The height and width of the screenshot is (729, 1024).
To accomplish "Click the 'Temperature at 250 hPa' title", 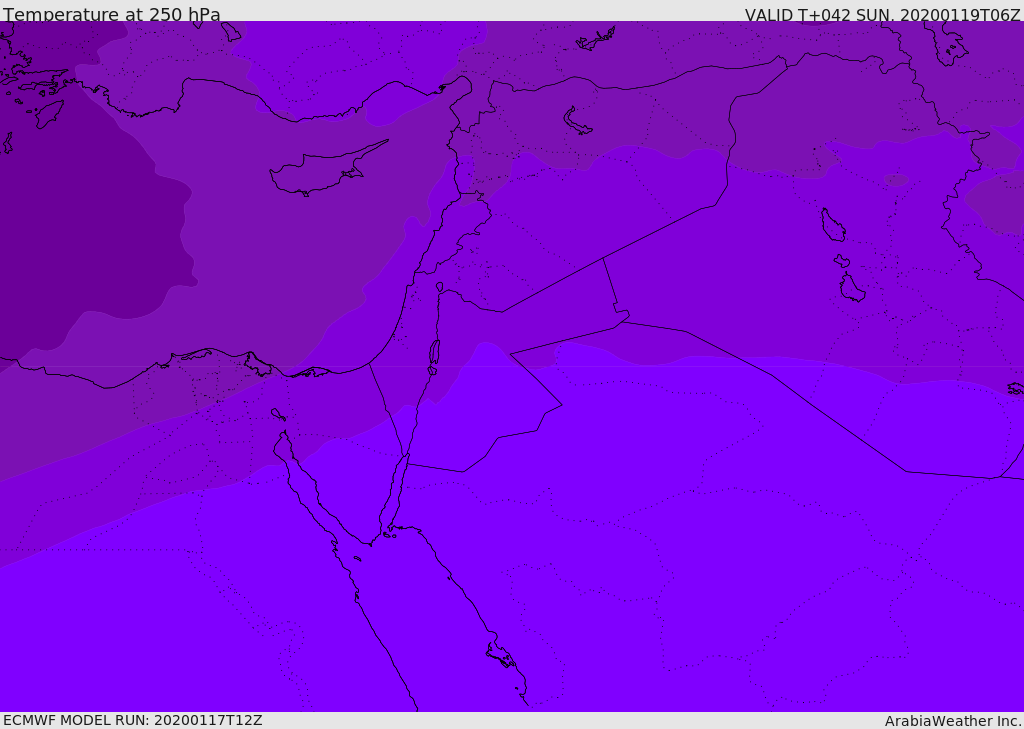I will pyautogui.click(x=112, y=14).
